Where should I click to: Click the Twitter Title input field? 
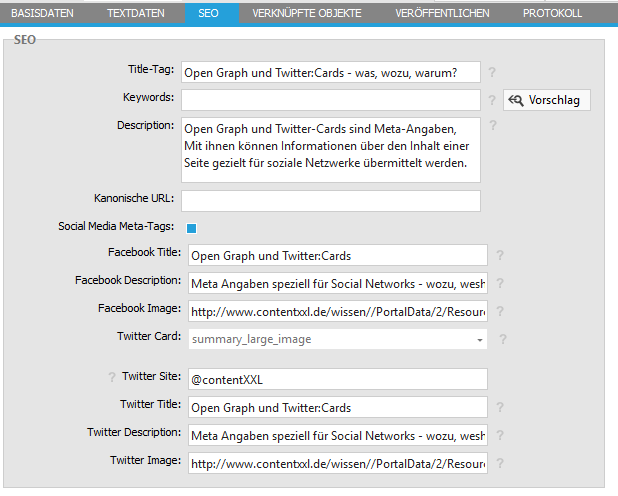tap(338, 407)
